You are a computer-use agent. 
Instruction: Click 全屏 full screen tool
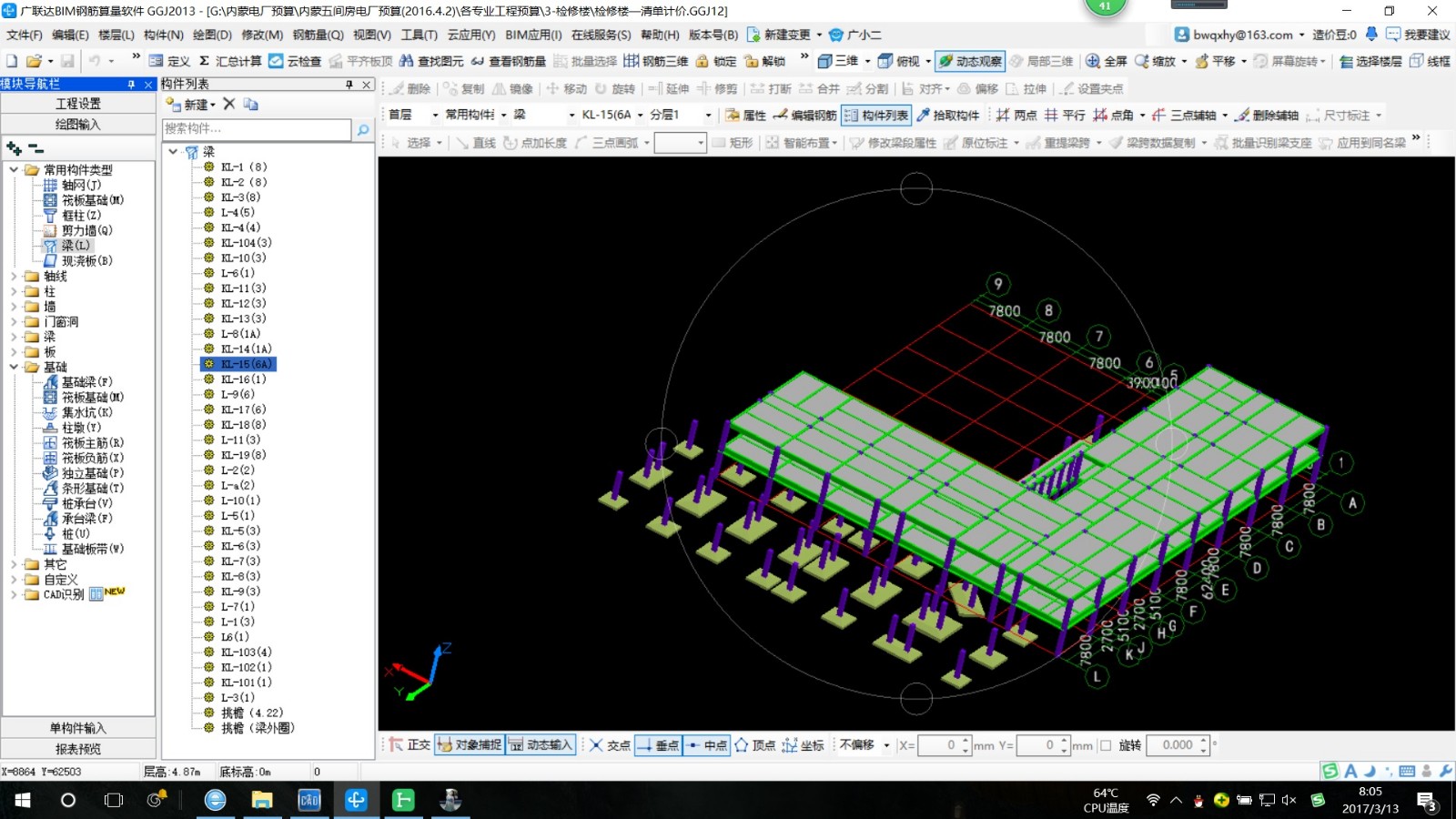click(x=1107, y=61)
